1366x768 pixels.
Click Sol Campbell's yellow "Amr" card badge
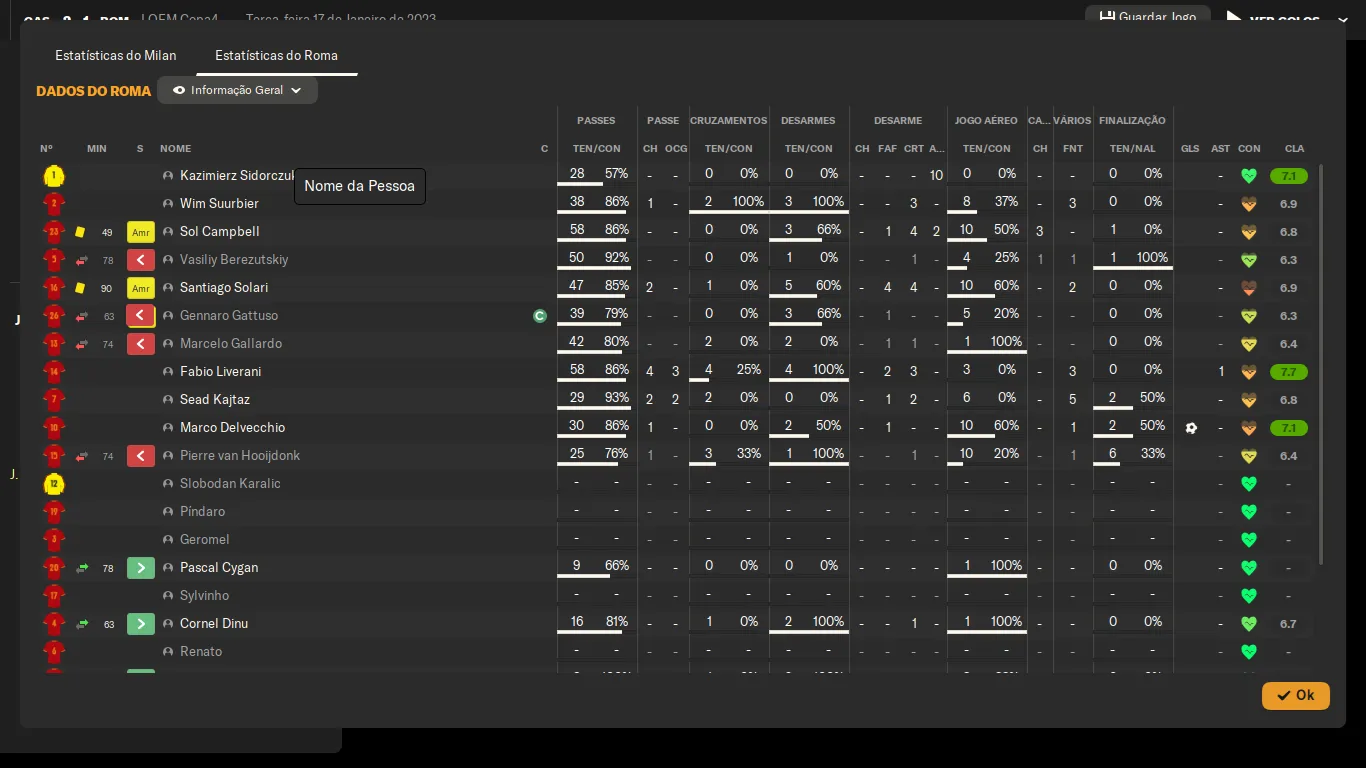pos(141,232)
